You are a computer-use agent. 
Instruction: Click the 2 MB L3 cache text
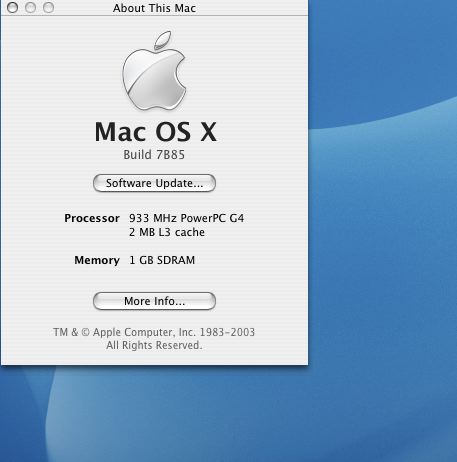tap(167, 232)
